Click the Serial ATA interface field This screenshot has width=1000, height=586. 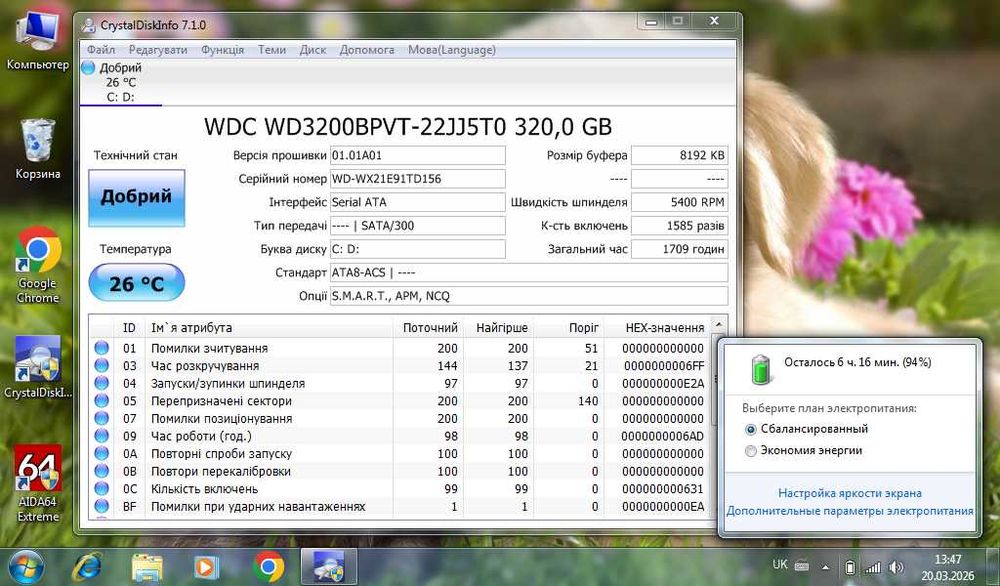[418, 202]
